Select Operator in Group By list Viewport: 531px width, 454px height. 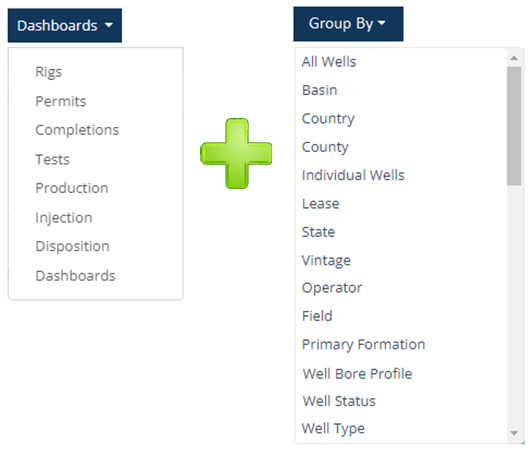[x=332, y=288]
